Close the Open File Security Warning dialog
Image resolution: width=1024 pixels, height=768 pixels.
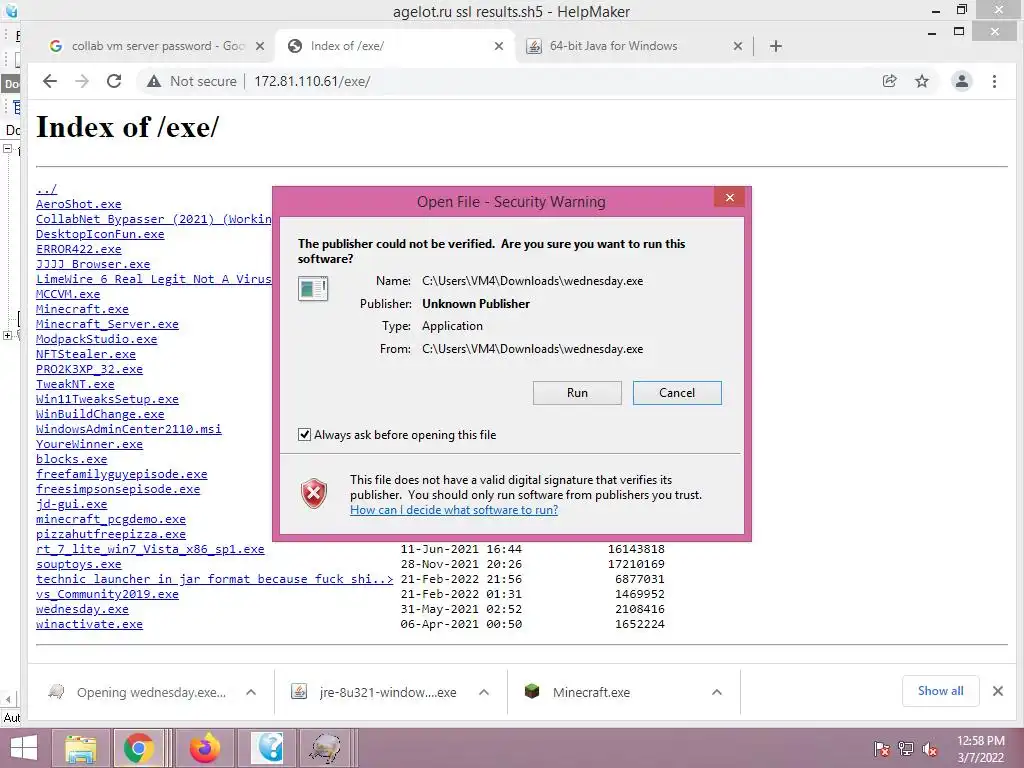click(x=729, y=197)
